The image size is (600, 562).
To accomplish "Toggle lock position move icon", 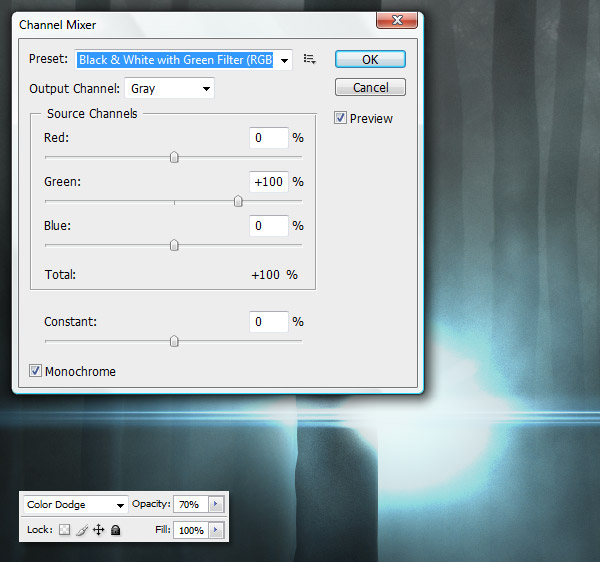I will tap(98, 530).
